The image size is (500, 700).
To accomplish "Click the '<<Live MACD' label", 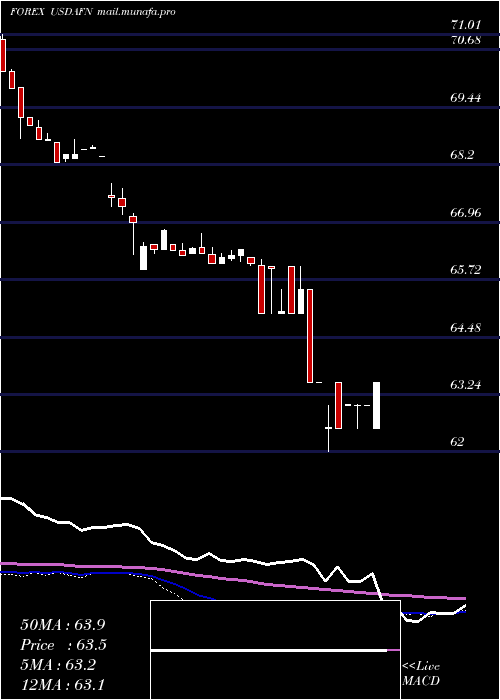I will click(x=421, y=674).
